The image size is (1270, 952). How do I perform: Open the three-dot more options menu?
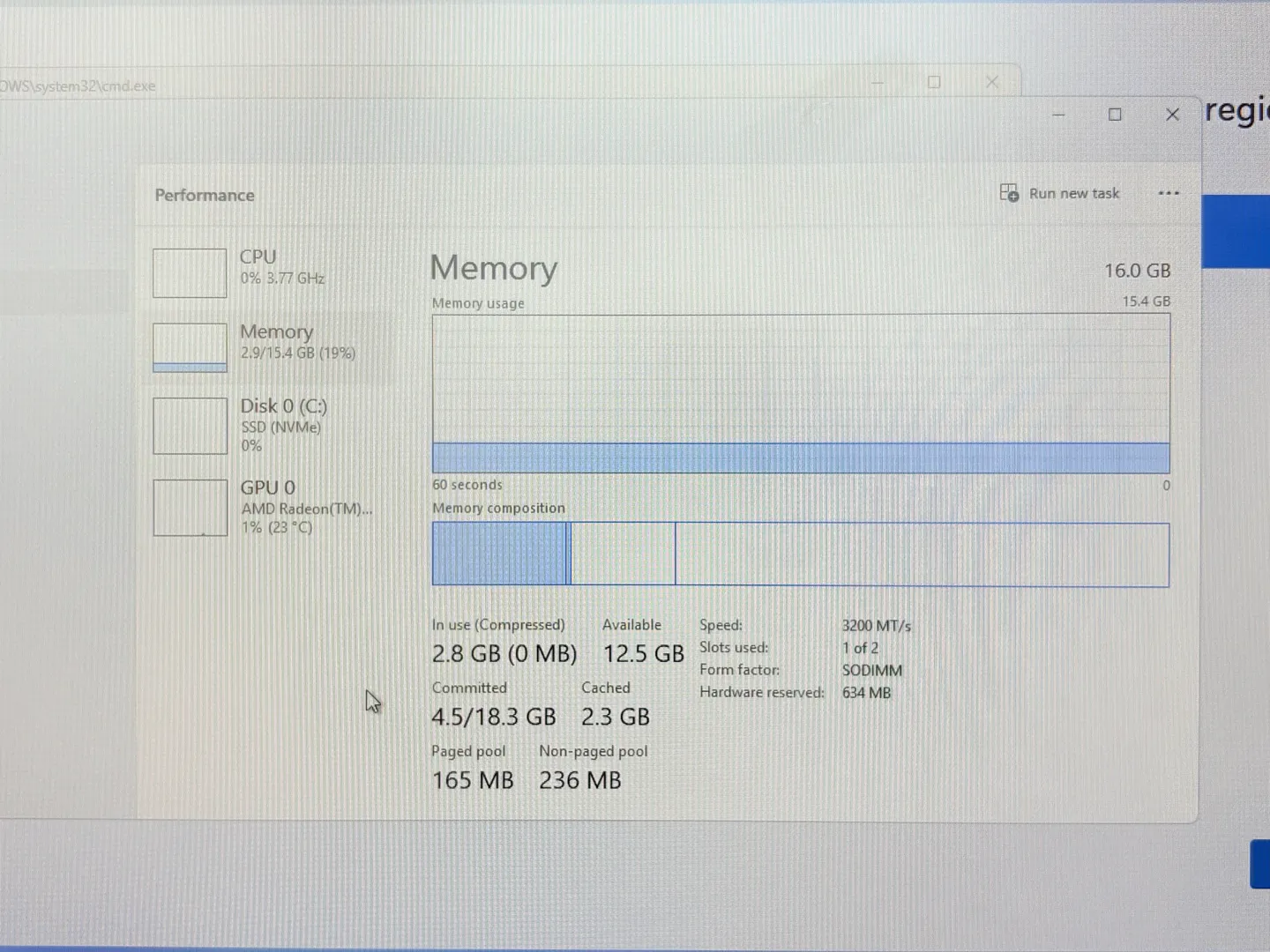click(1169, 194)
